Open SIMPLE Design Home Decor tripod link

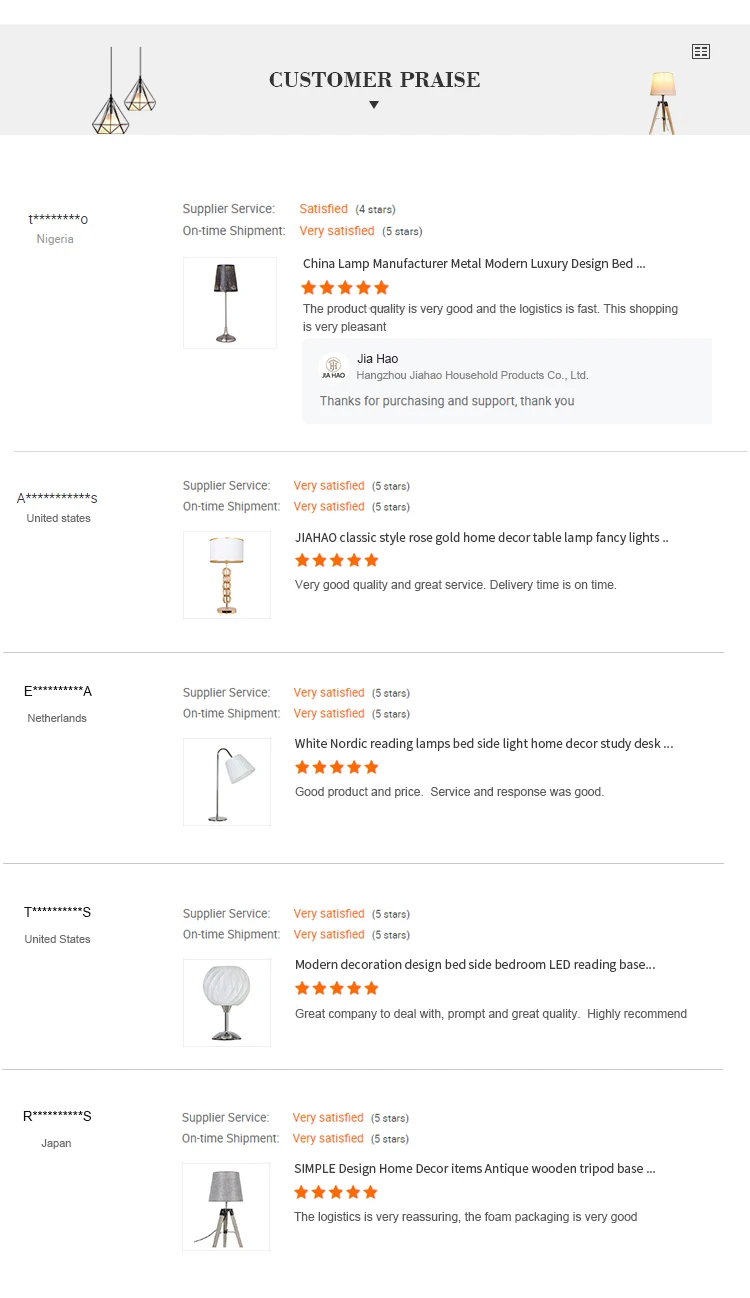coord(474,1169)
